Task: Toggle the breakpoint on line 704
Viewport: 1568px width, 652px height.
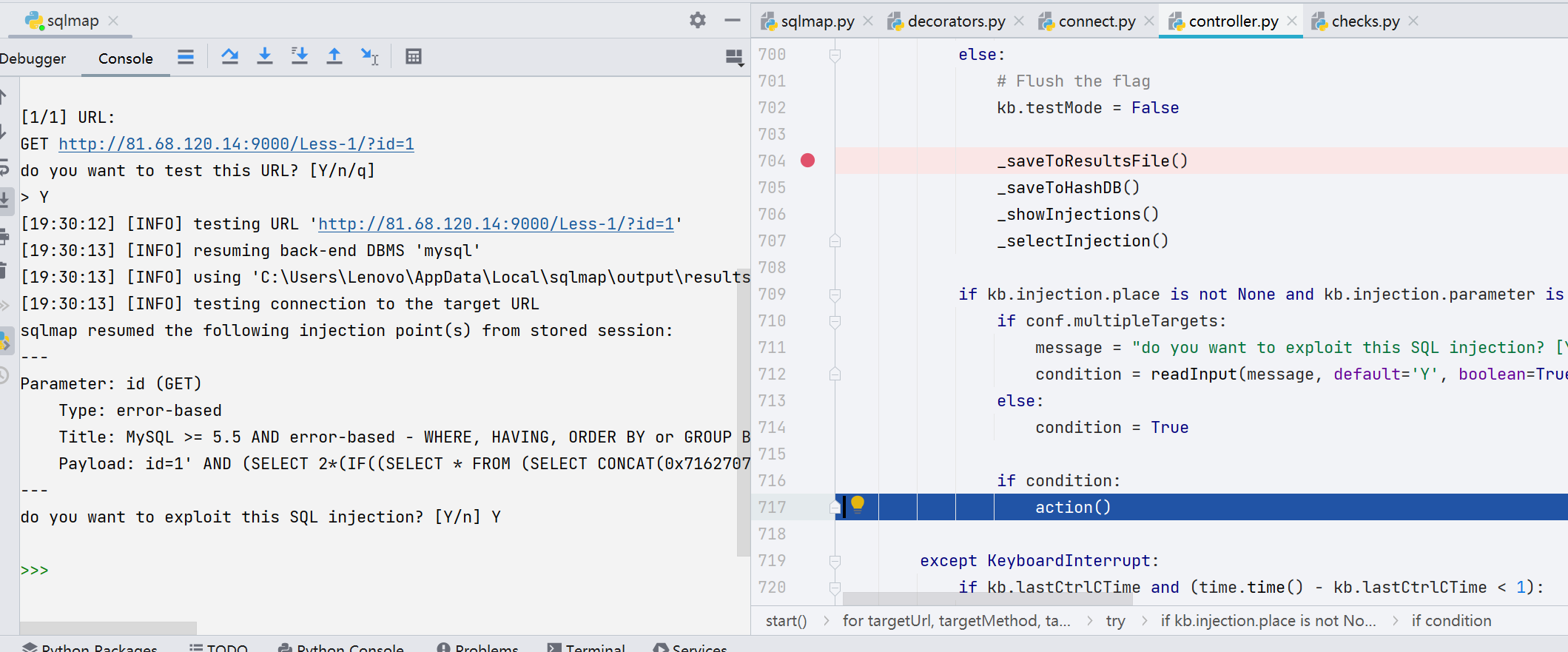Action: tap(807, 161)
